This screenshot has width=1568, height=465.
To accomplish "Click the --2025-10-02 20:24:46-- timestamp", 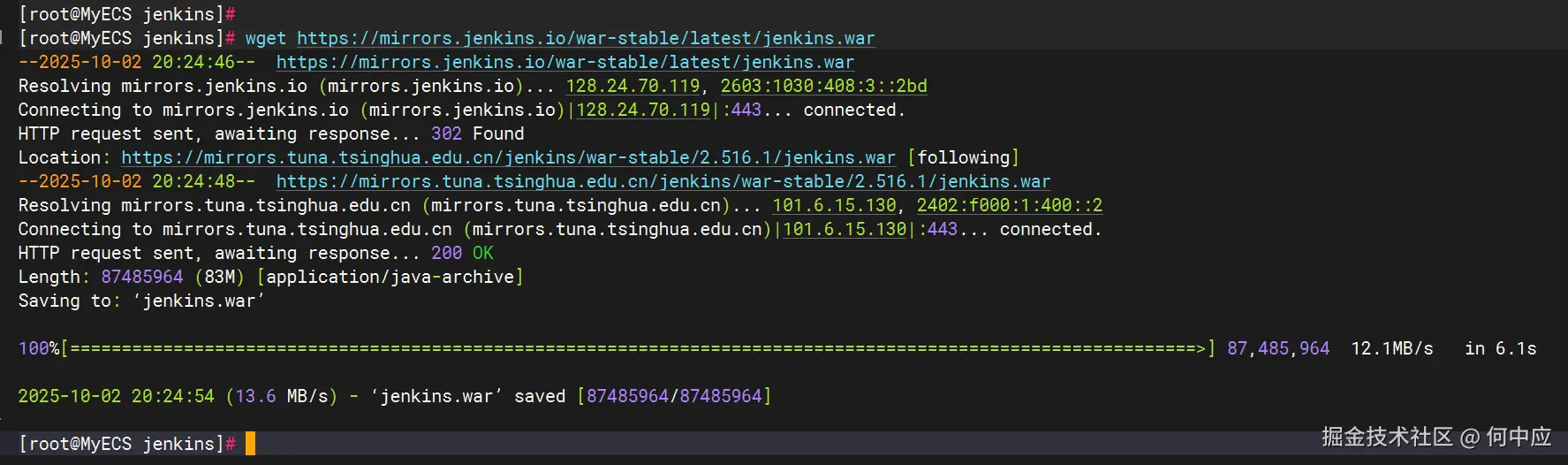I will (137, 62).
